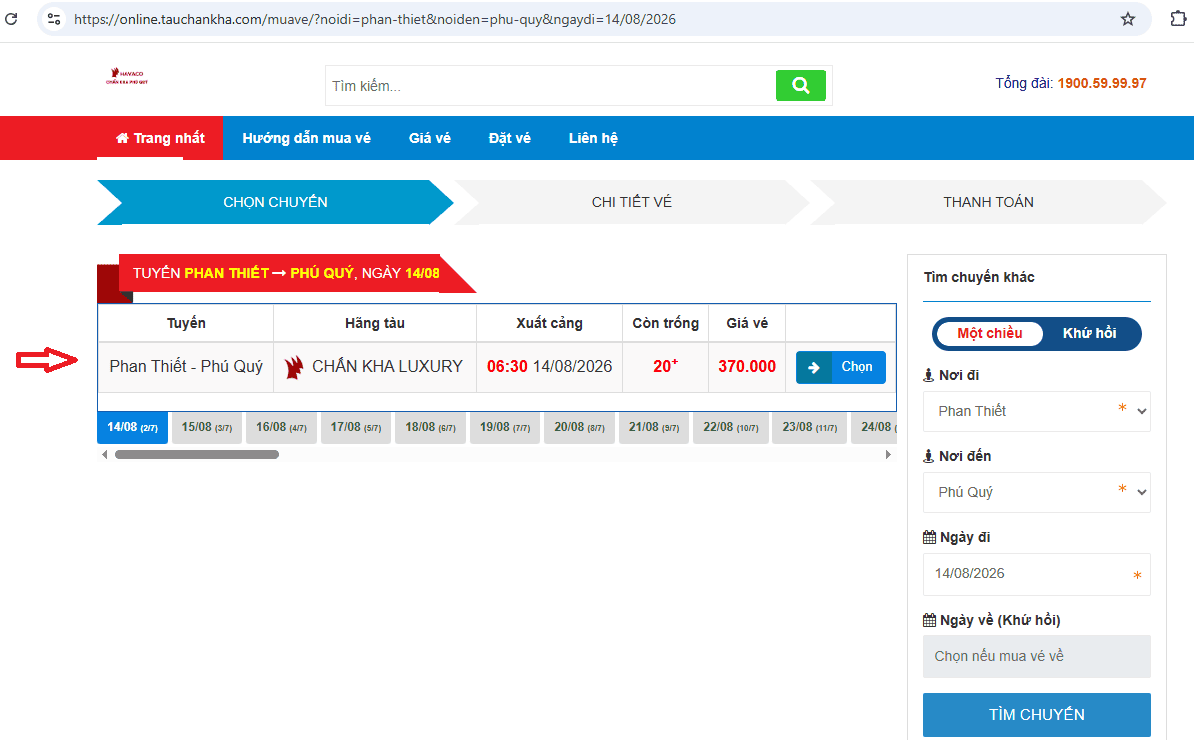
Task: Open Trang nhất menu item
Action: 160,138
